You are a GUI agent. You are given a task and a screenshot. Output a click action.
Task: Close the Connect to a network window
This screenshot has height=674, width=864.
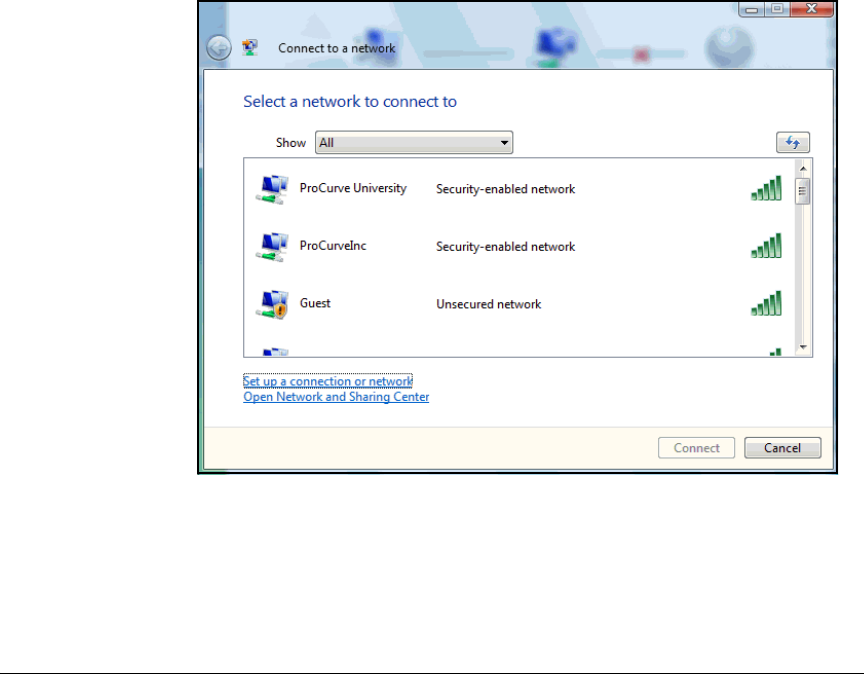click(812, 9)
